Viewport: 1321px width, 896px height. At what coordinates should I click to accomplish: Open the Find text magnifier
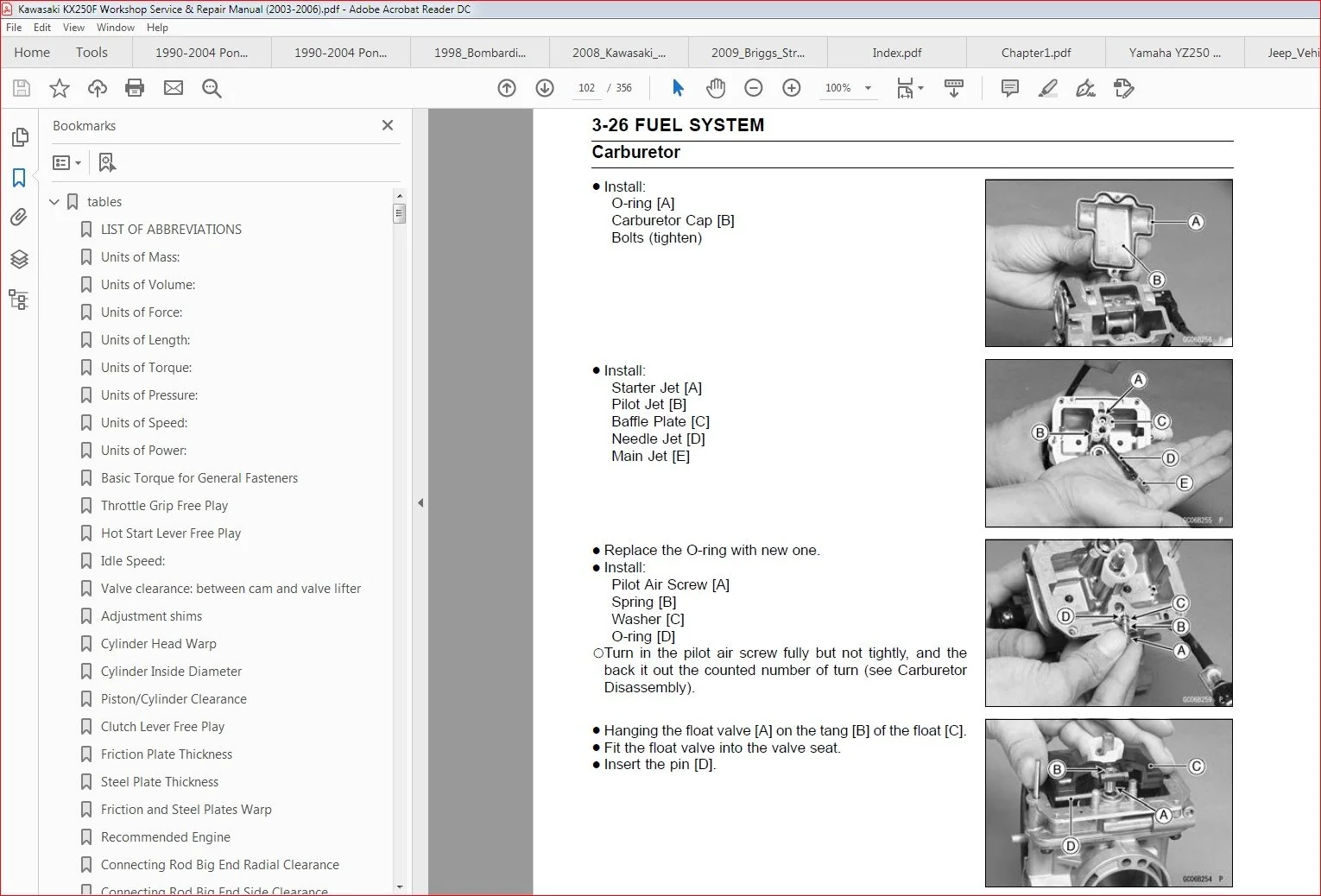click(x=212, y=88)
